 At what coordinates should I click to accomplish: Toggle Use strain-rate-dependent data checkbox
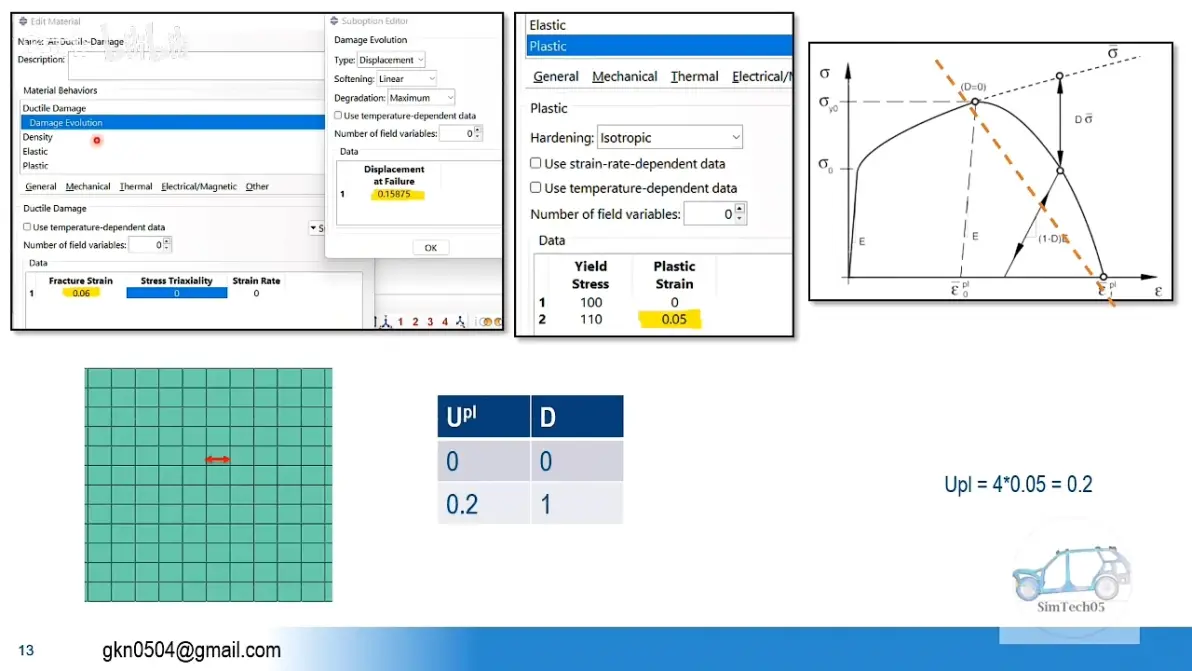(536, 163)
